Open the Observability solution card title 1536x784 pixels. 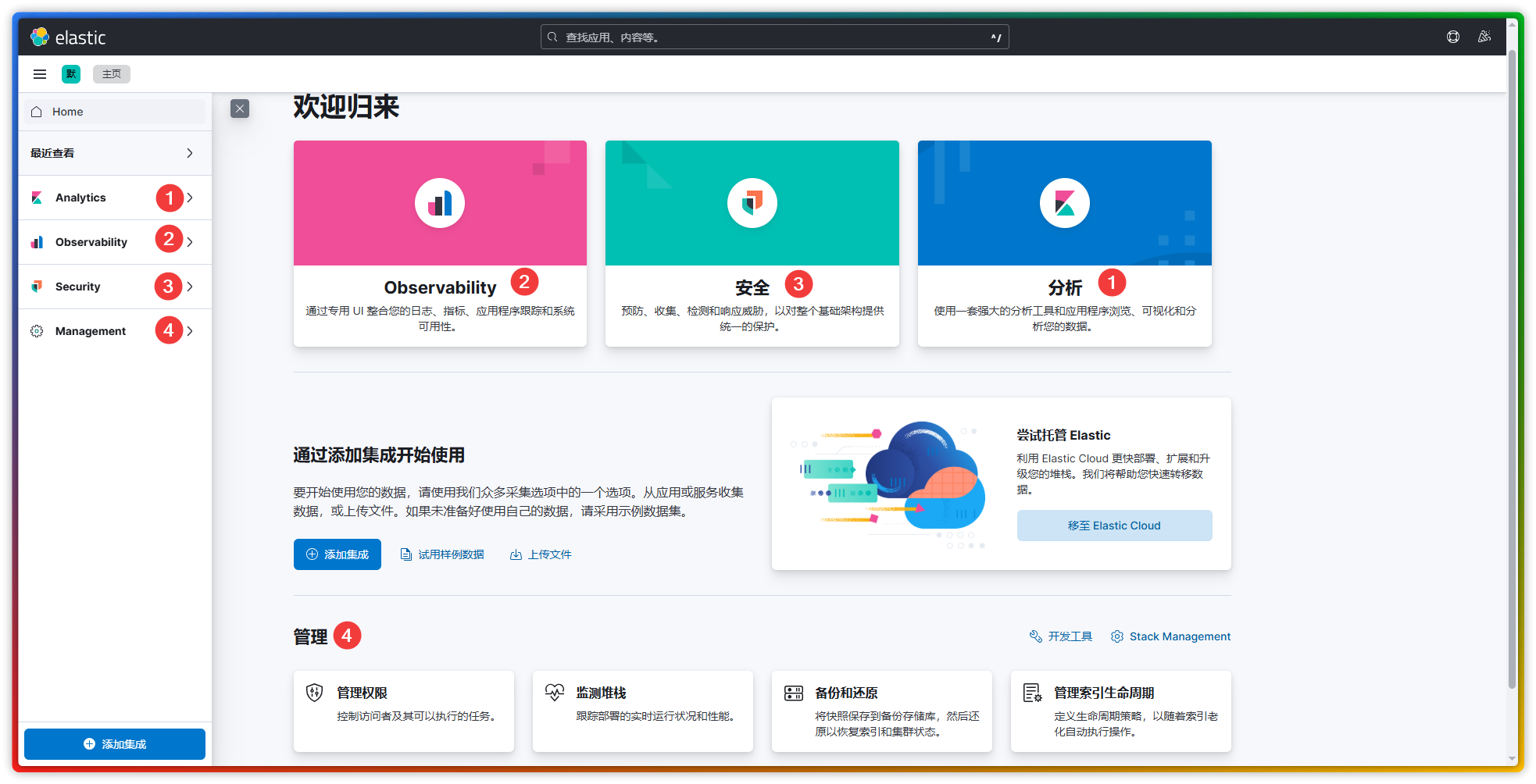point(440,288)
